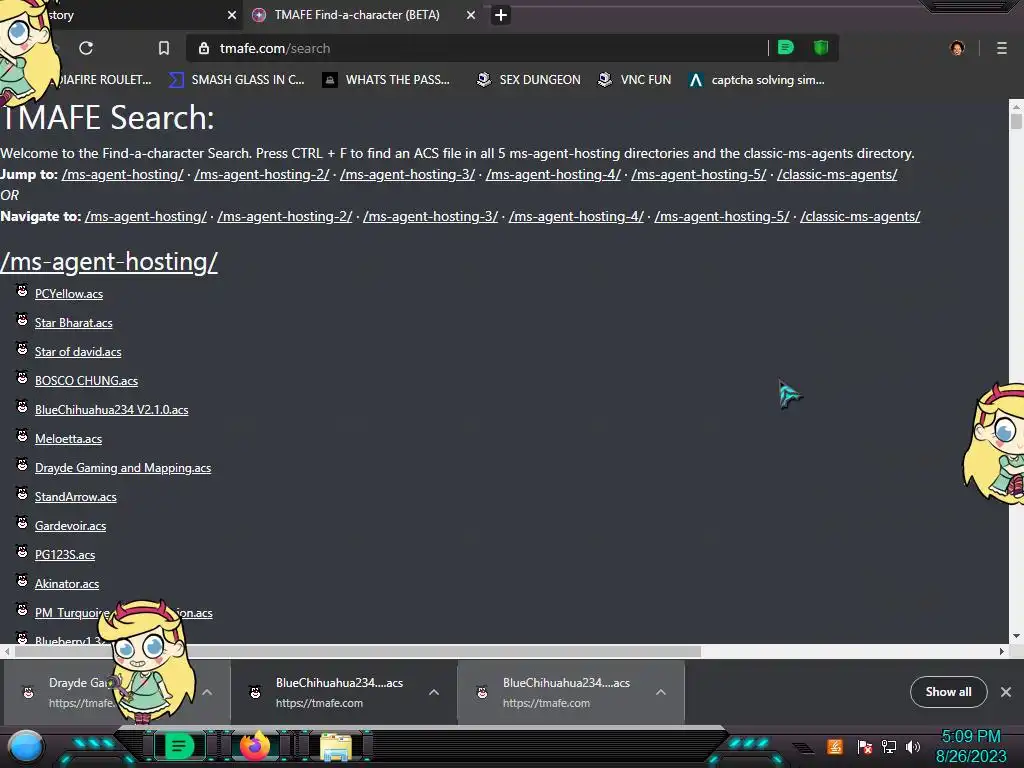Navigate to /ms-agent-hosting-2/ directory
The height and width of the screenshot is (768, 1024).
285,216
